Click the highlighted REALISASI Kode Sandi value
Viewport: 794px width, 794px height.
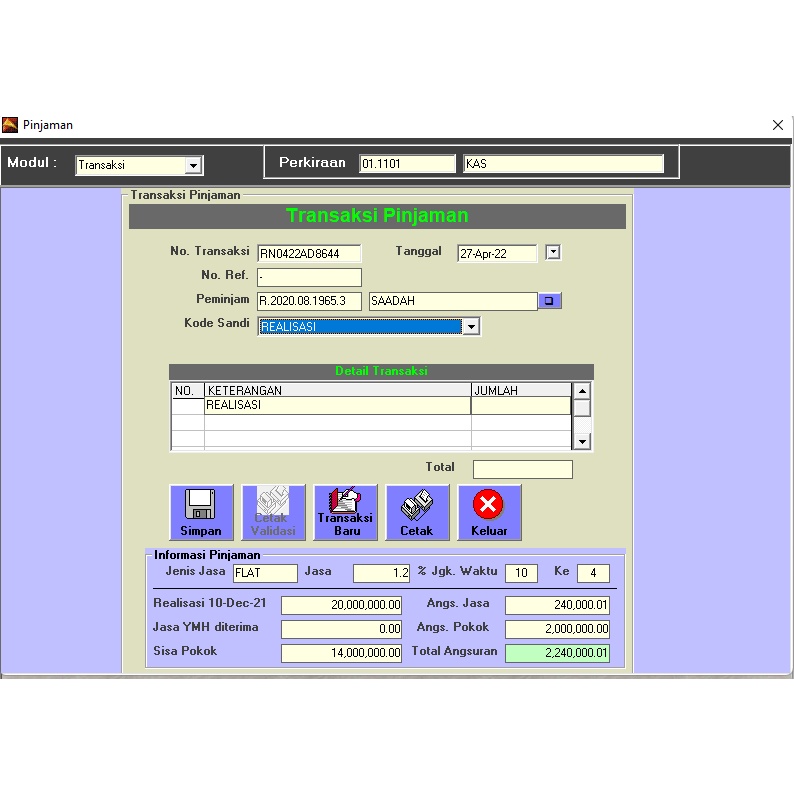pyautogui.click(x=361, y=327)
